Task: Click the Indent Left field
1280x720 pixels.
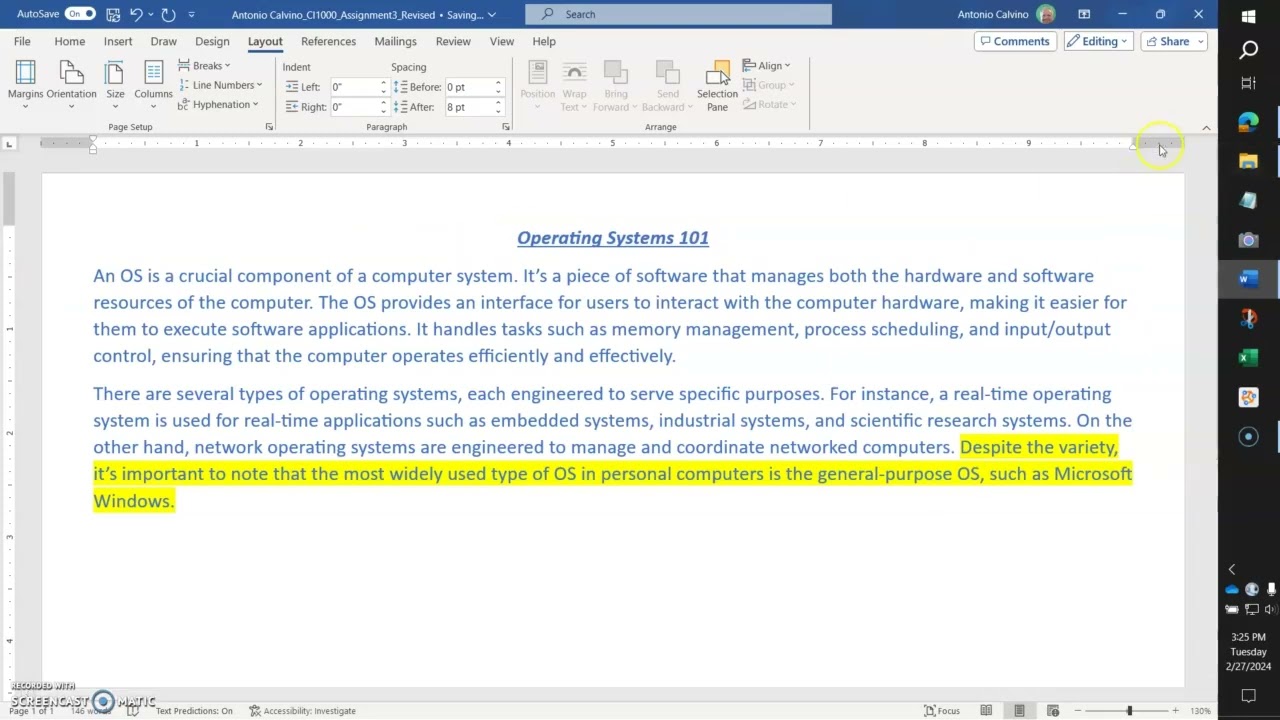Action: pos(353,87)
